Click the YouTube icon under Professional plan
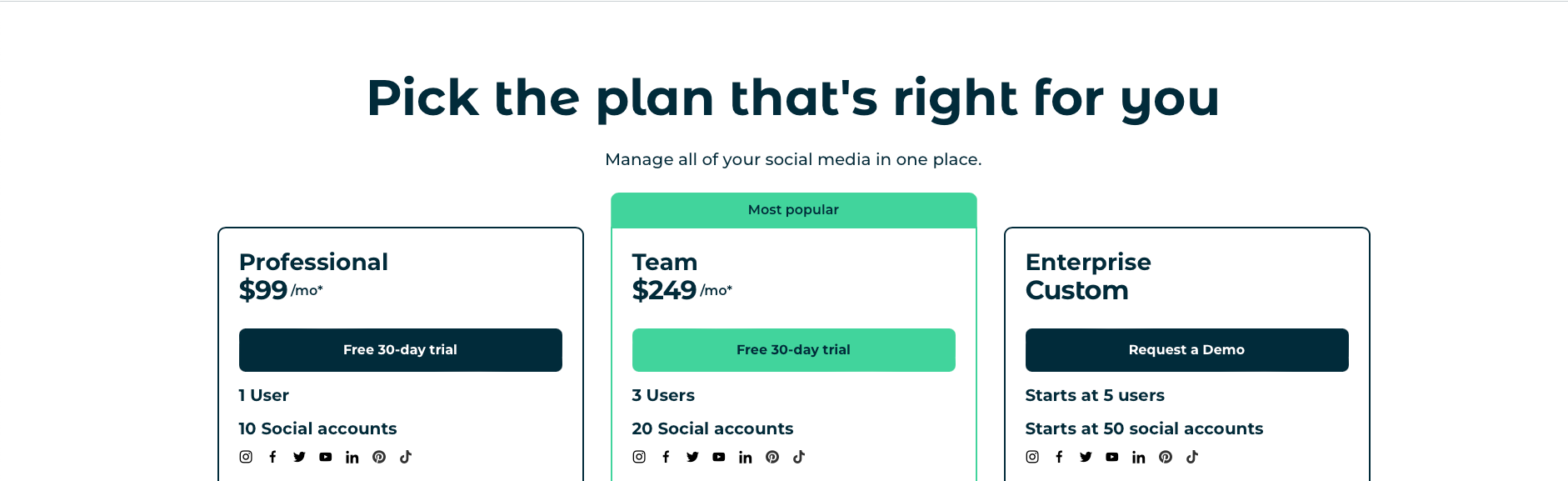 (x=326, y=457)
